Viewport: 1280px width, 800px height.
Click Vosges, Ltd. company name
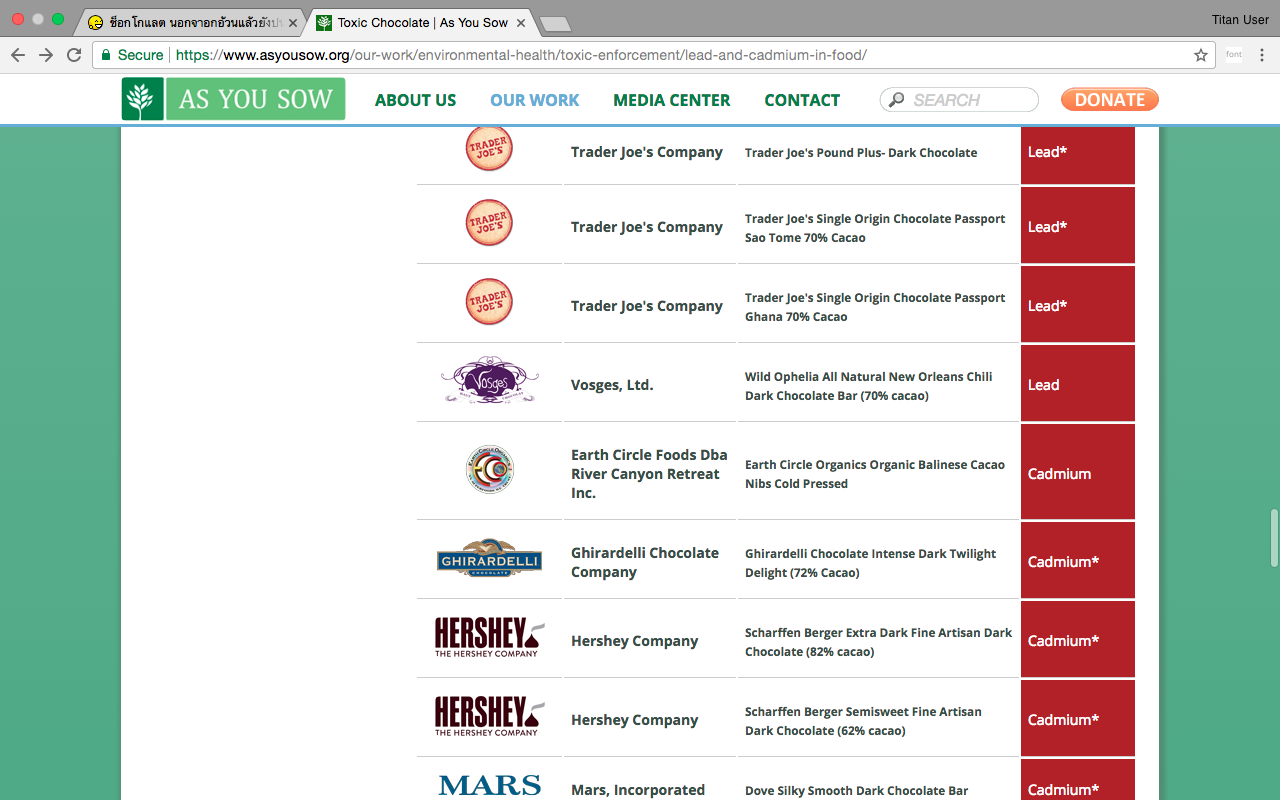(x=612, y=385)
